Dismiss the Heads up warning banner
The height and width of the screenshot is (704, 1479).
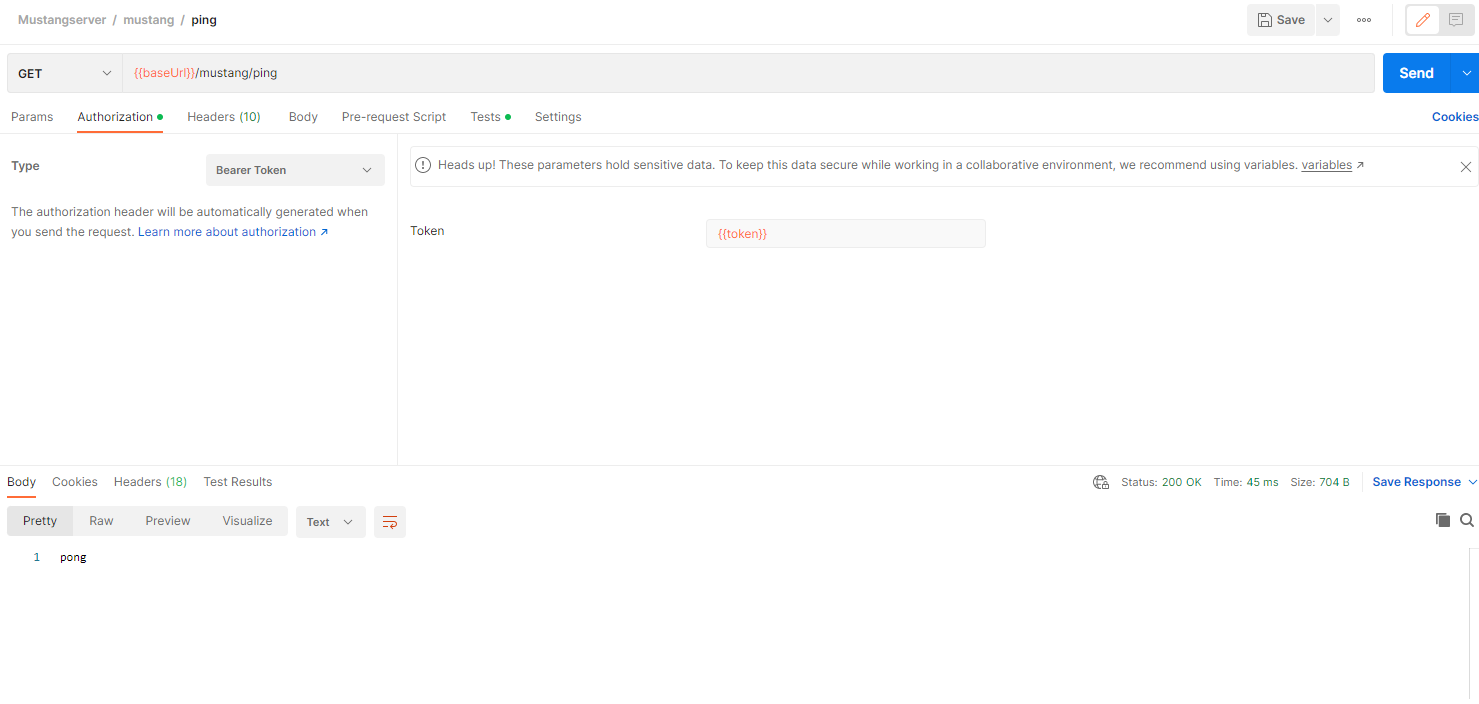click(x=1465, y=167)
